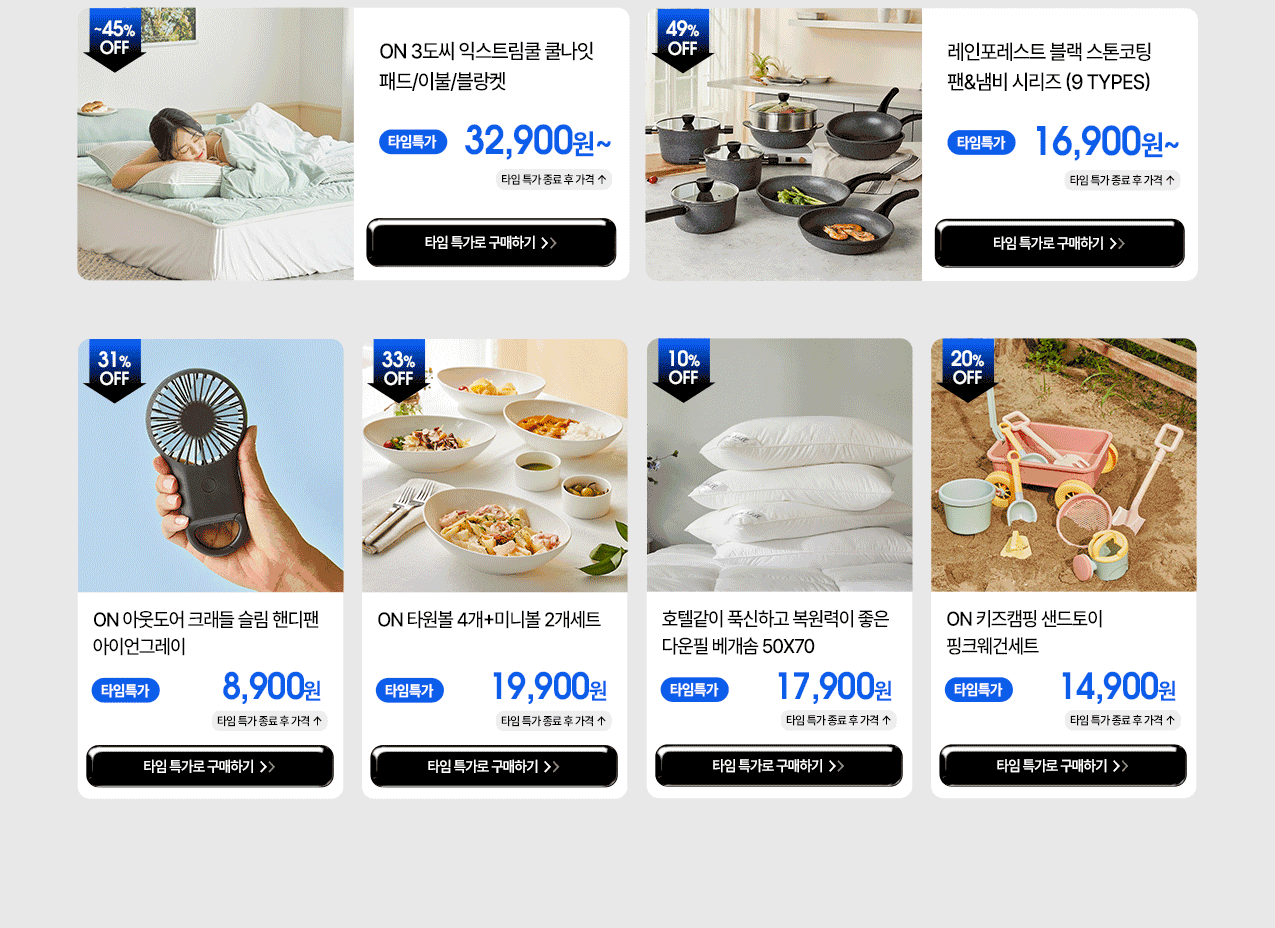The height and width of the screenshot is (928, 1275).
Task: Buy the Rainforest pan series at time-sale price
Action: (x=1059, y=243)
